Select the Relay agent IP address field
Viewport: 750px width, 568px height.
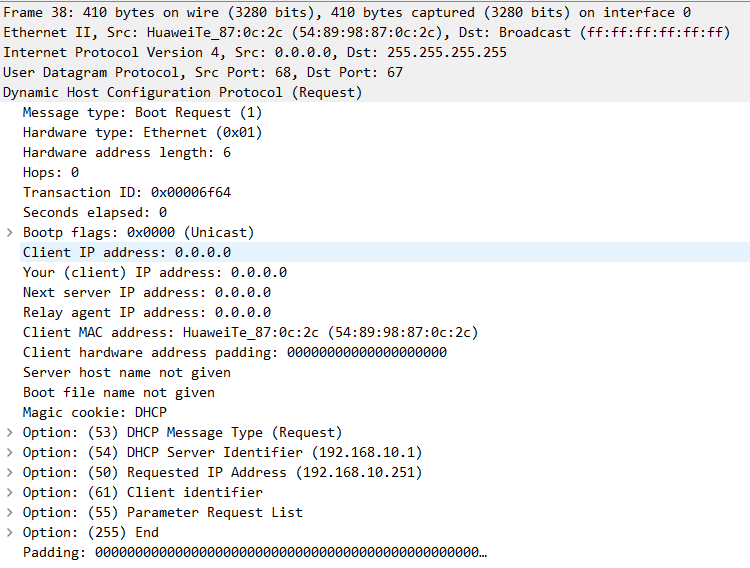(x=147, y=312)
